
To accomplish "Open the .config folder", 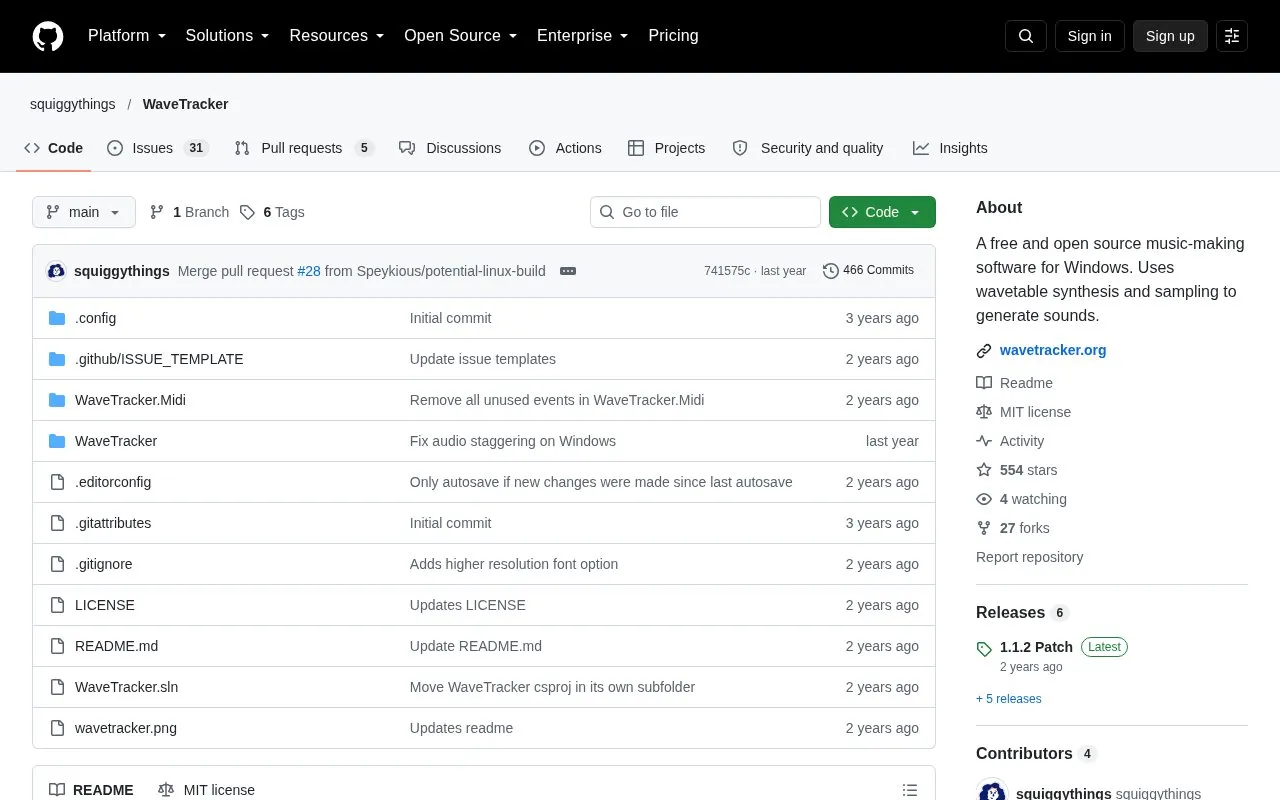I will click(x=95, y=318).
